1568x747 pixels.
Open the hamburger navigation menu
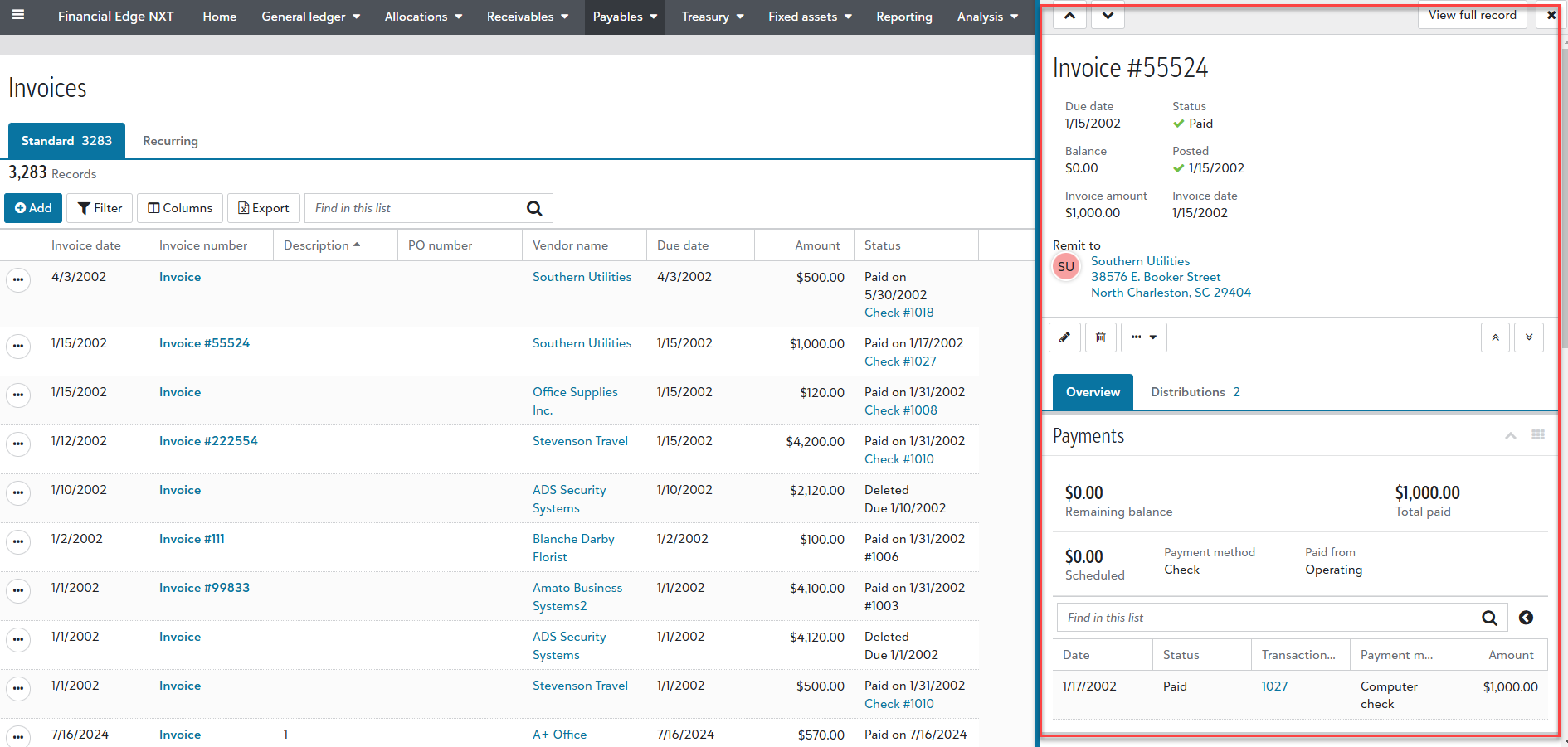pyautogui.click(x=18, y=15)
